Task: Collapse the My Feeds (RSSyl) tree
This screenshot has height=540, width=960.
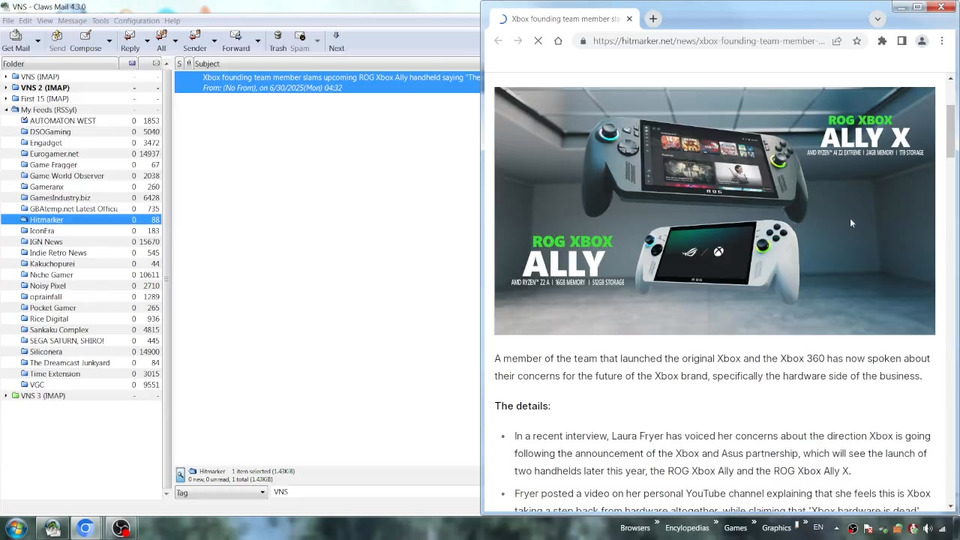Action: pyautogui.click(x=6, y=110)
